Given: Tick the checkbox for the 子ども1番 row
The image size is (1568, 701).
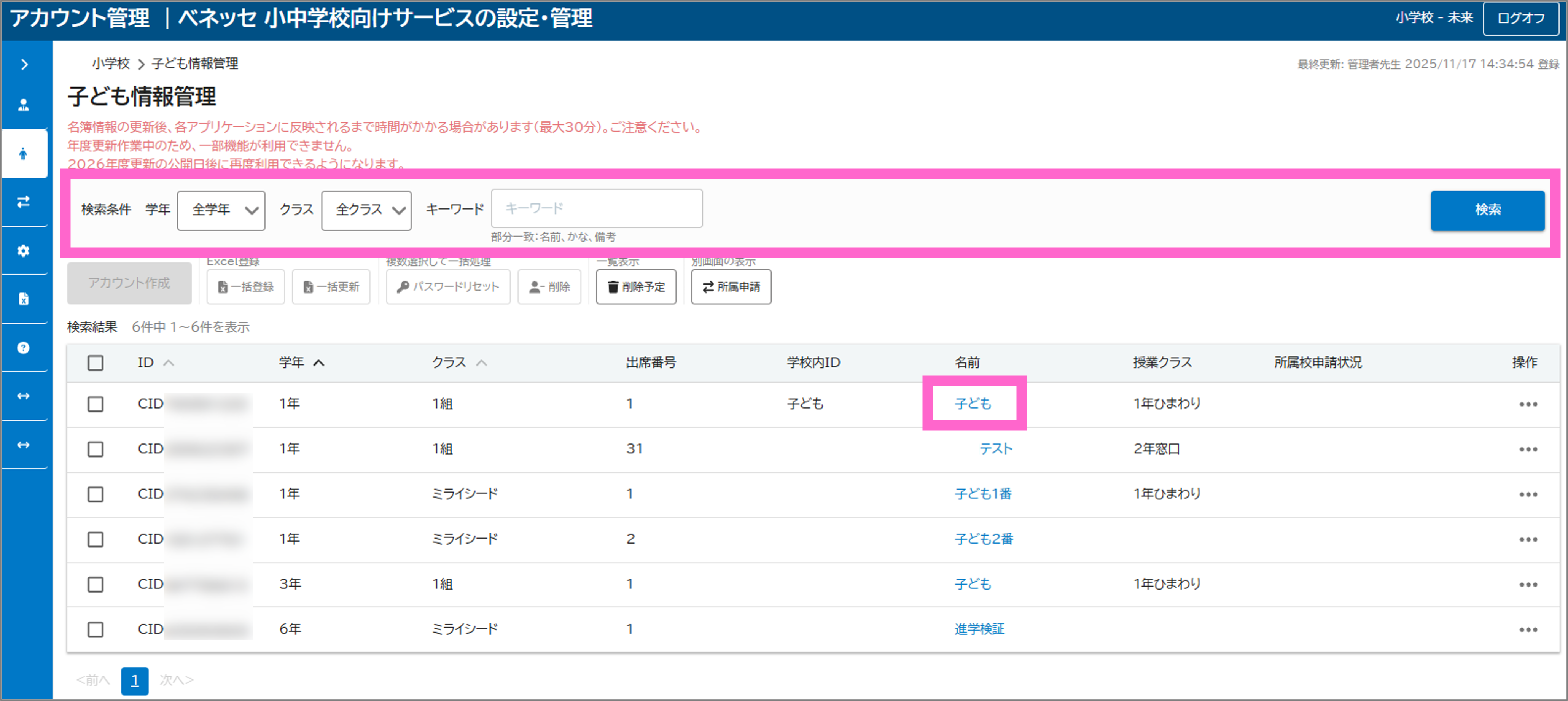Looking at the screenshot, I should [x=96, y=494].
